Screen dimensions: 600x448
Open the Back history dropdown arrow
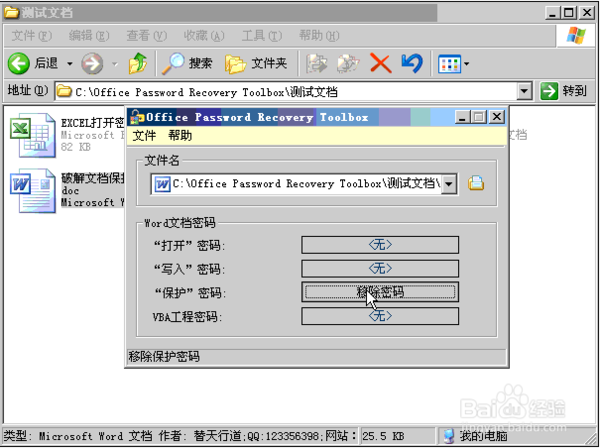[x=70, y=64]
